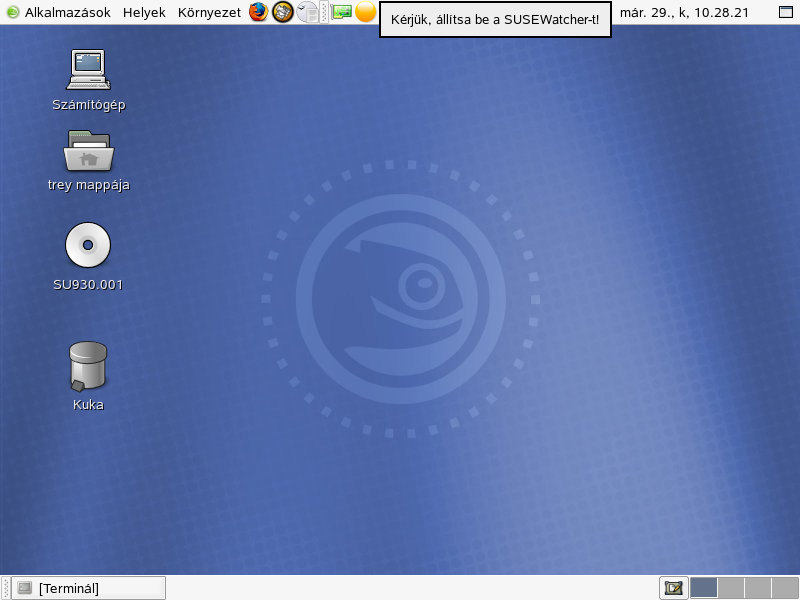Switch to the fourth workspace
The image size is (800, 600).
pos(785,588)
